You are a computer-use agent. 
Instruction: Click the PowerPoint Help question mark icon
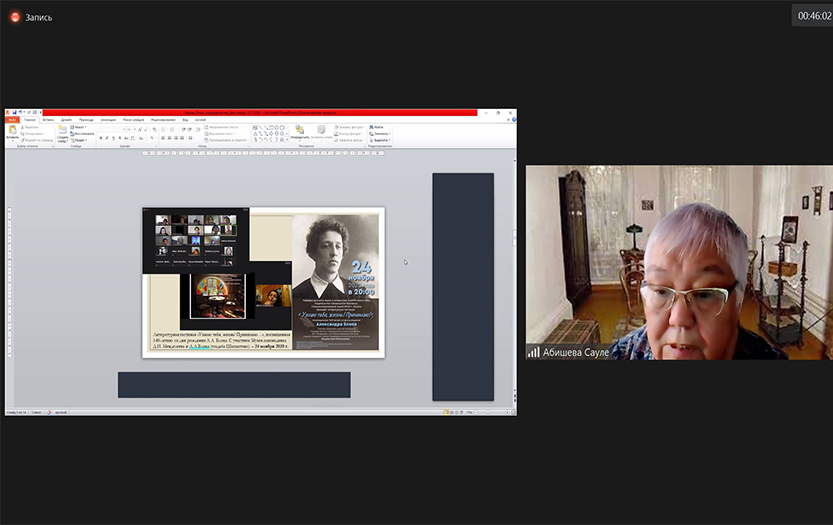(511, 120)
